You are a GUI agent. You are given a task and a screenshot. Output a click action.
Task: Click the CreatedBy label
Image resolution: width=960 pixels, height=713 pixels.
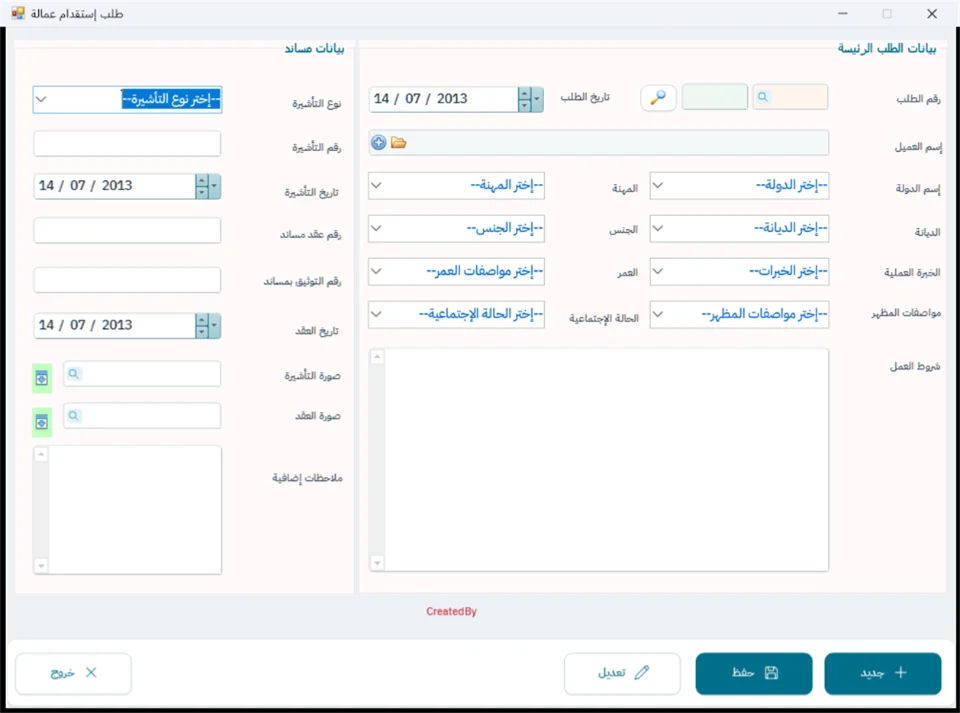(x=451, y=611)
